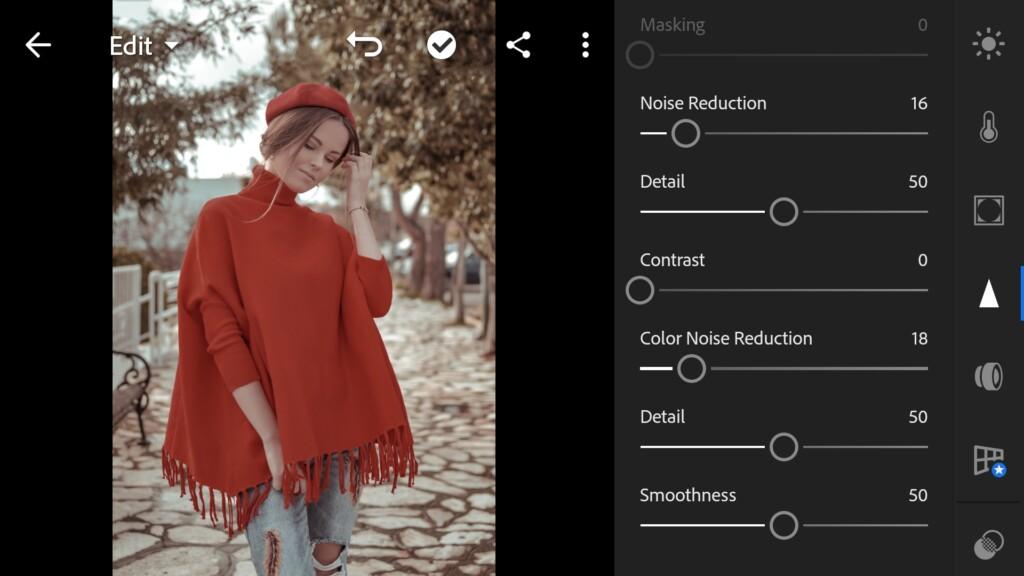Confirm edits with the checkmark icon
Viewport: 1024px width, 576px height.
click(x=441, y=45)
